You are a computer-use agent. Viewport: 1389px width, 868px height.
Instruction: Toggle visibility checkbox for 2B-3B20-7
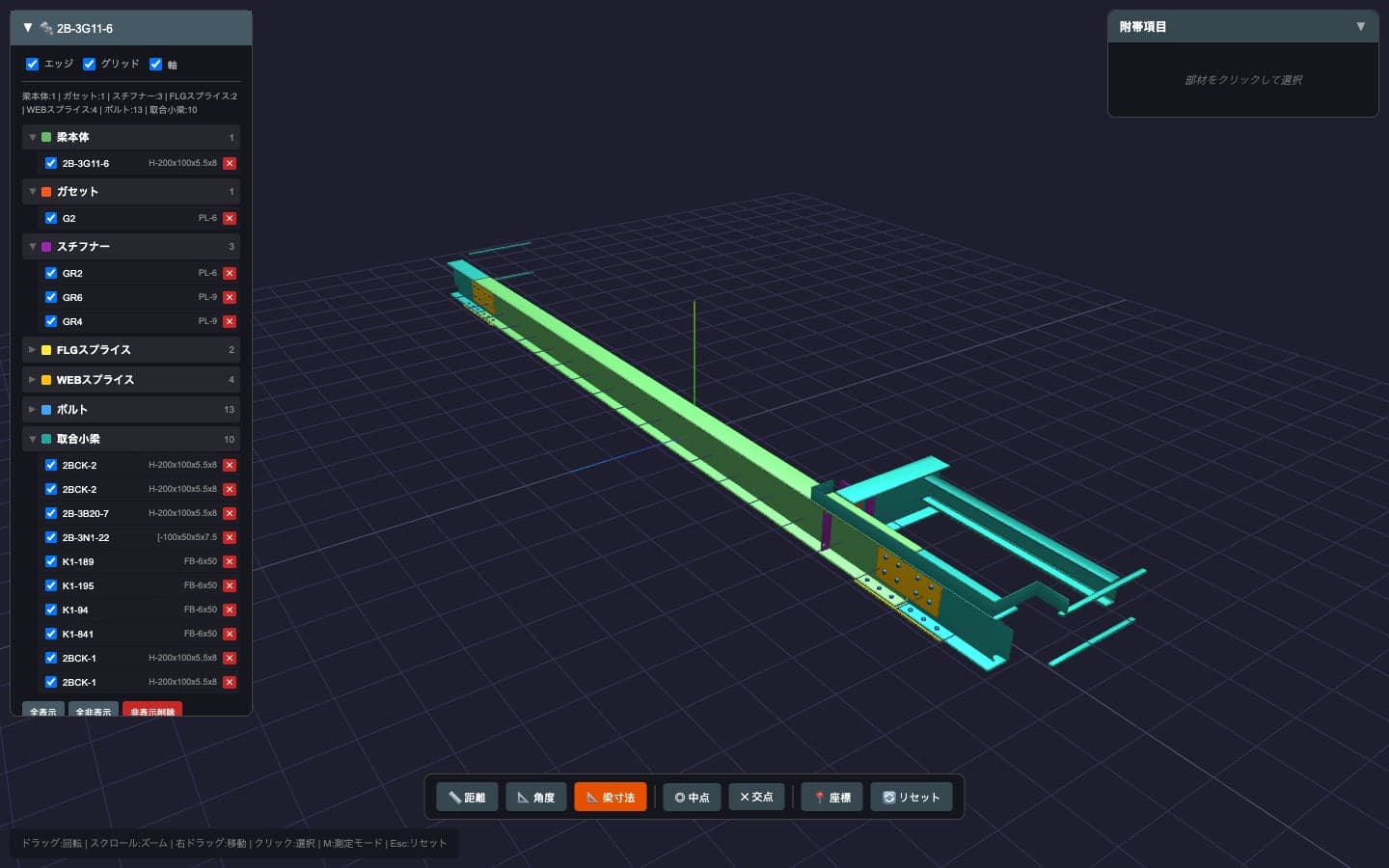coord(51,513)
